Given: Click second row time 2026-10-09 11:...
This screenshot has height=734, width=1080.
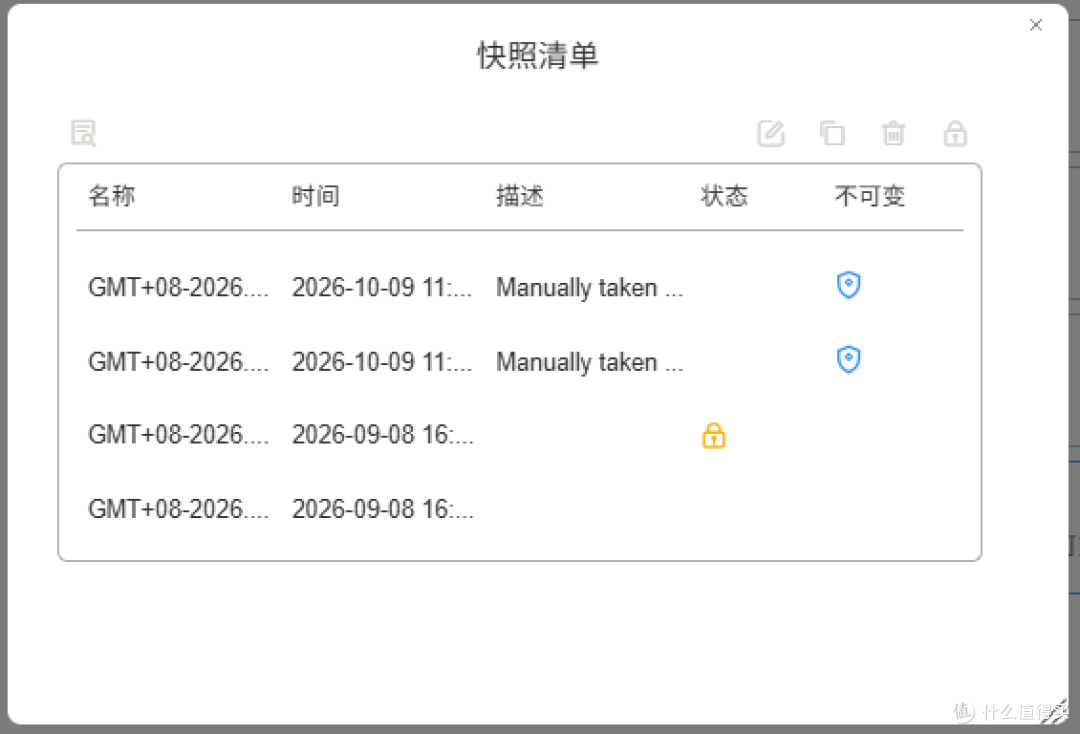Looking at the screenshot, I should 382,361.
